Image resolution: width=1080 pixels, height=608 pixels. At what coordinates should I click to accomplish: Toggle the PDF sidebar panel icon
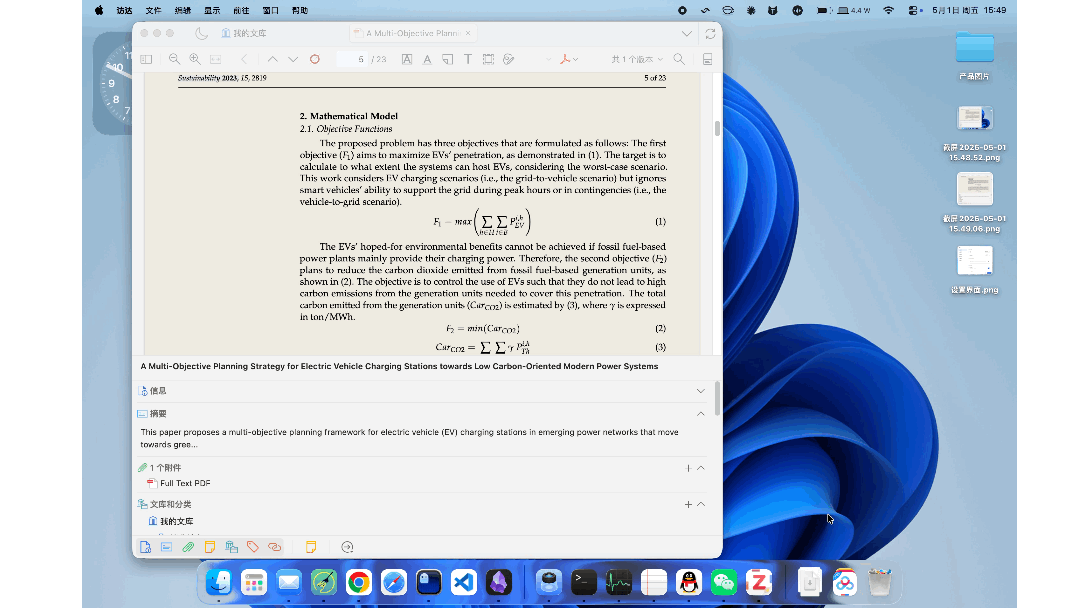click(x=146, y=59)
